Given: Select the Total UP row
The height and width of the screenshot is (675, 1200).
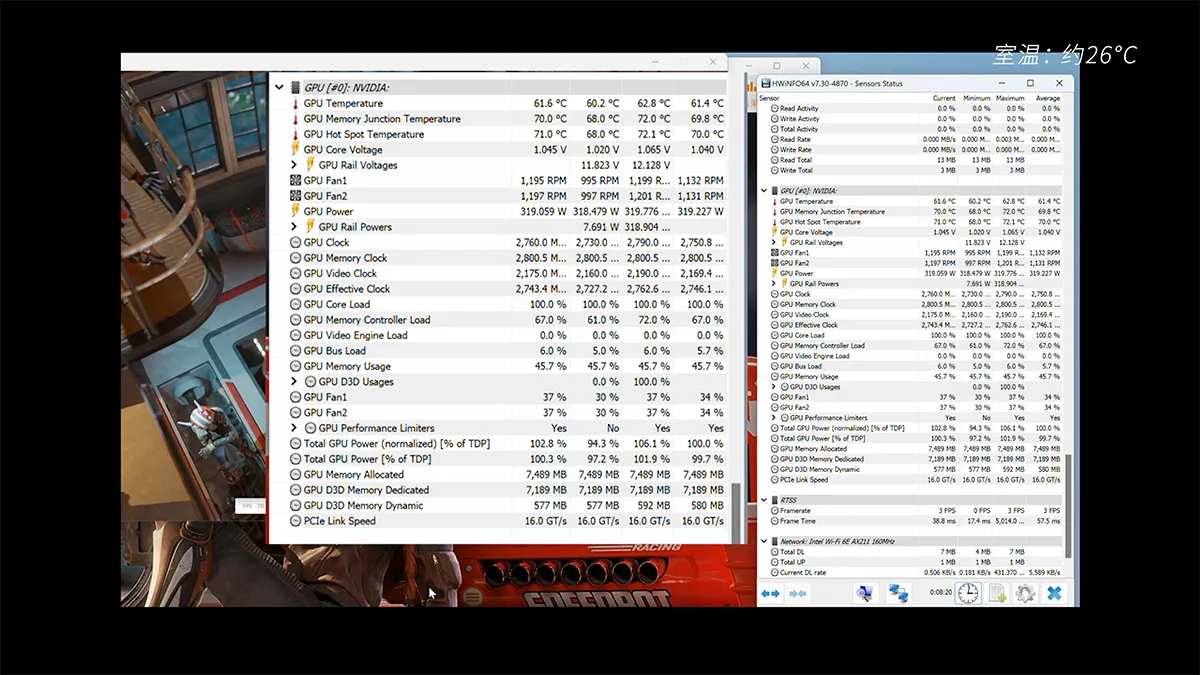Looking at the screenshot, I should pos(911,562).
